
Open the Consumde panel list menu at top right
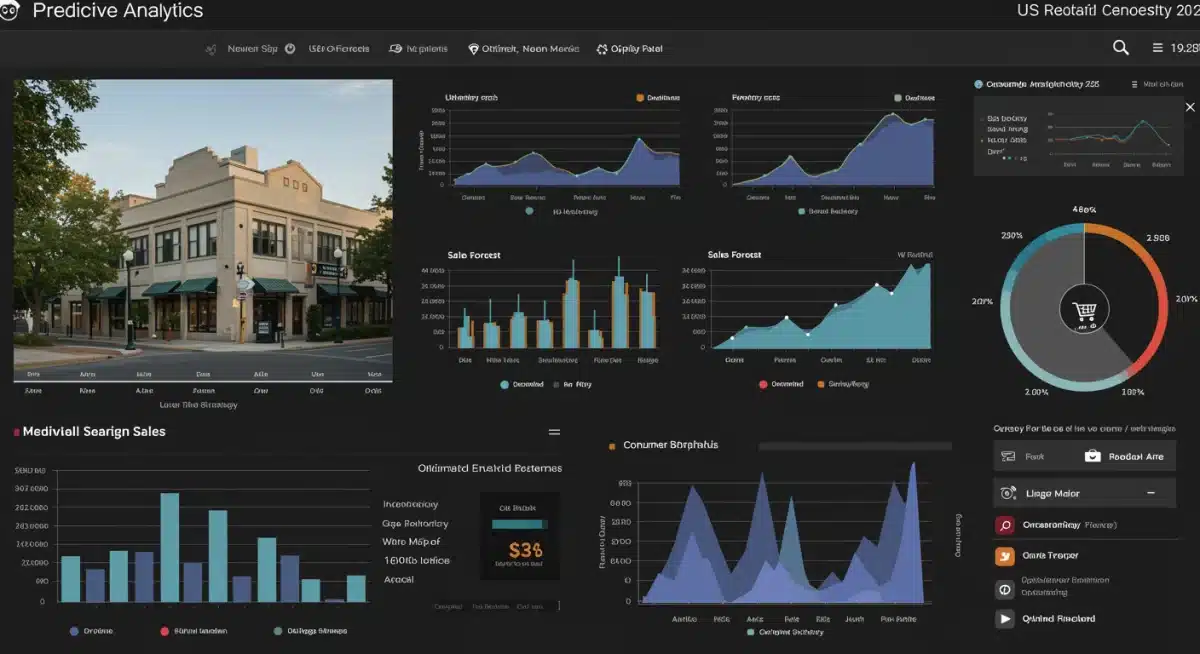click(1135, 84)
